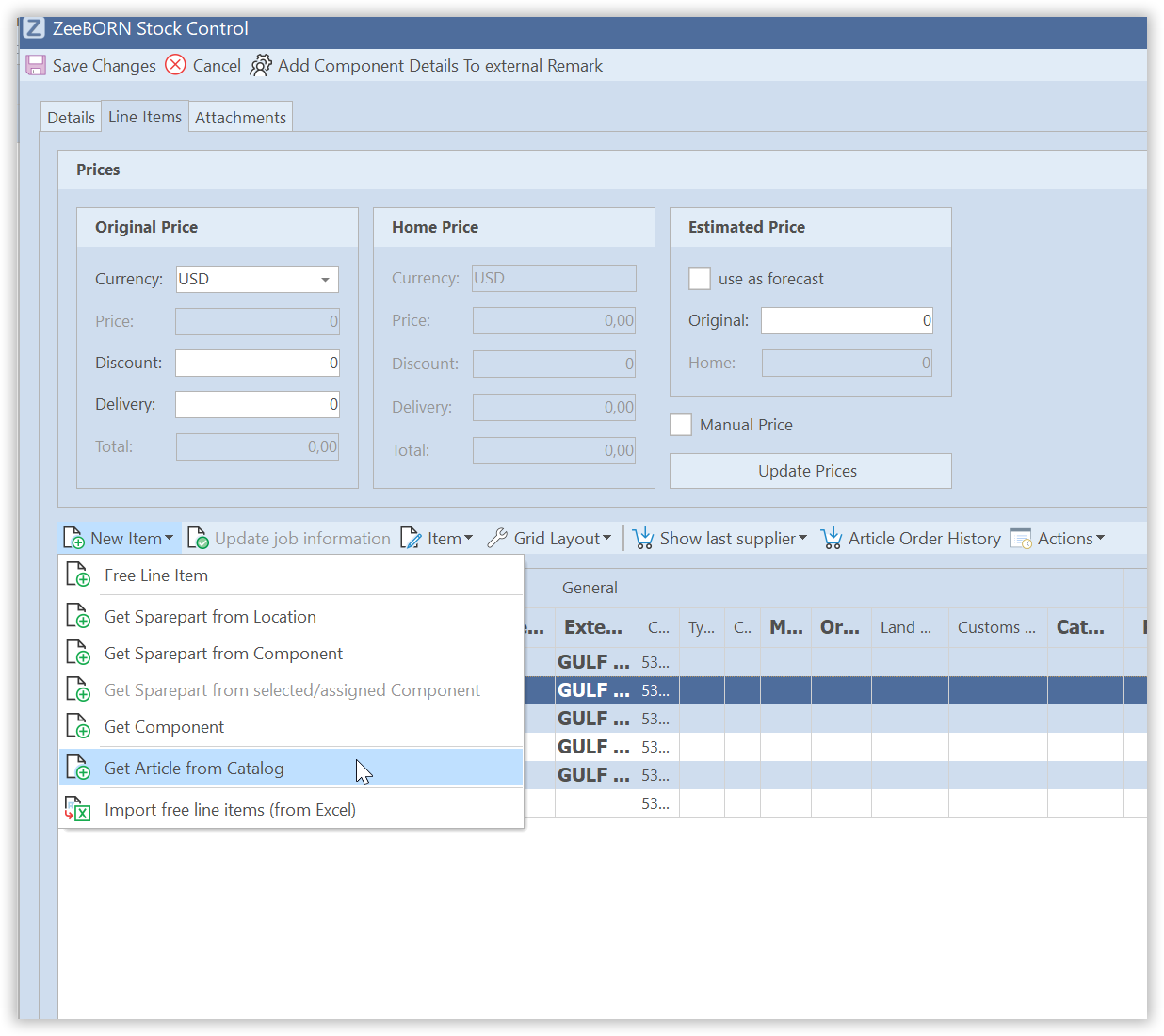The height and width of the screenshot is (1036, 1164).
Task: Choose Free Line Item from menu
Action: 291,575
